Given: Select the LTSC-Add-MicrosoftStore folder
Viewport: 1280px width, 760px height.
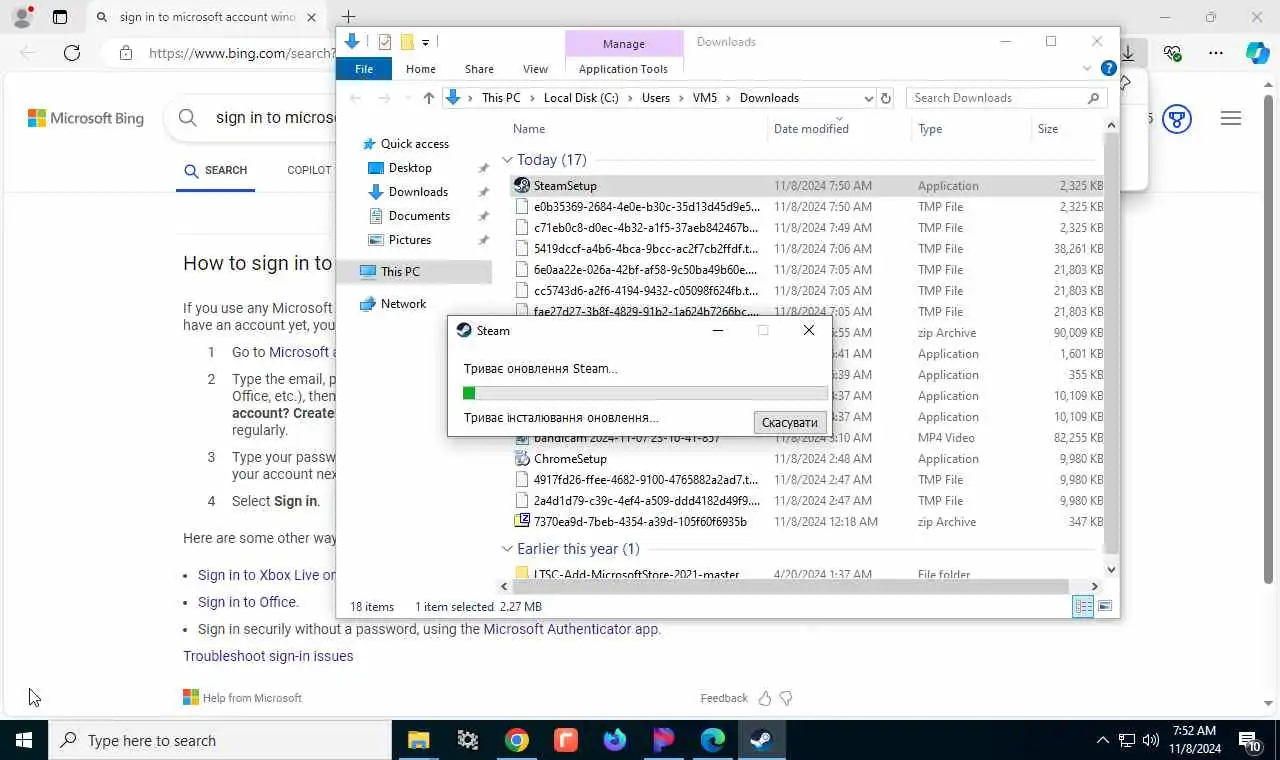Looking at the screenshot, I should tap(636, 574).
